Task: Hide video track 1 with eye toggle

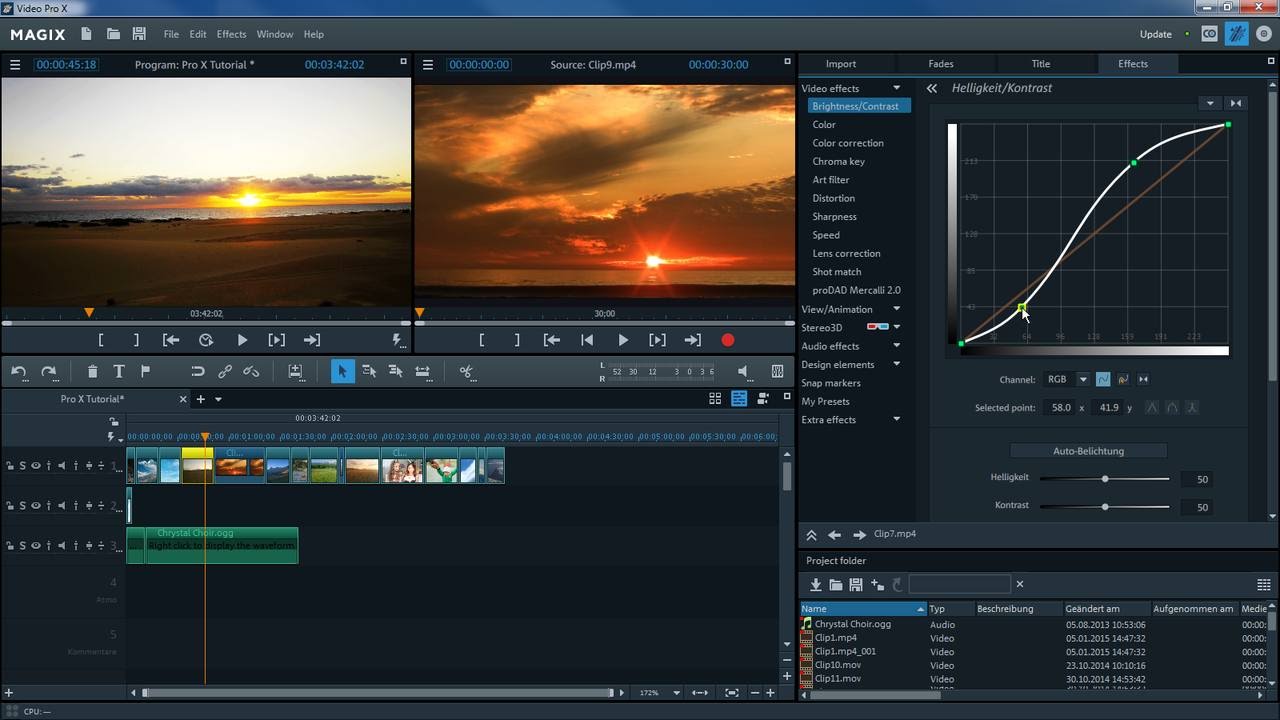Action: click(x=36, y=465)
